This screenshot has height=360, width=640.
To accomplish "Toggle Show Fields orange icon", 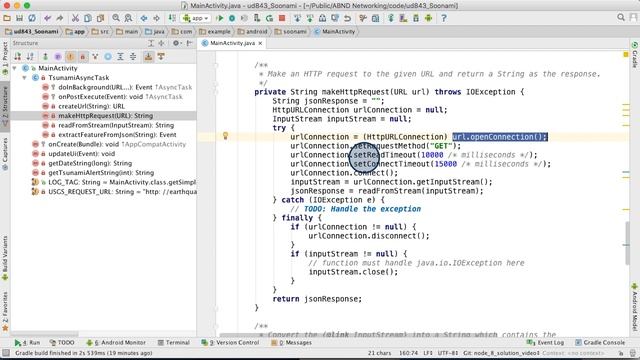I will coord(70,57).
